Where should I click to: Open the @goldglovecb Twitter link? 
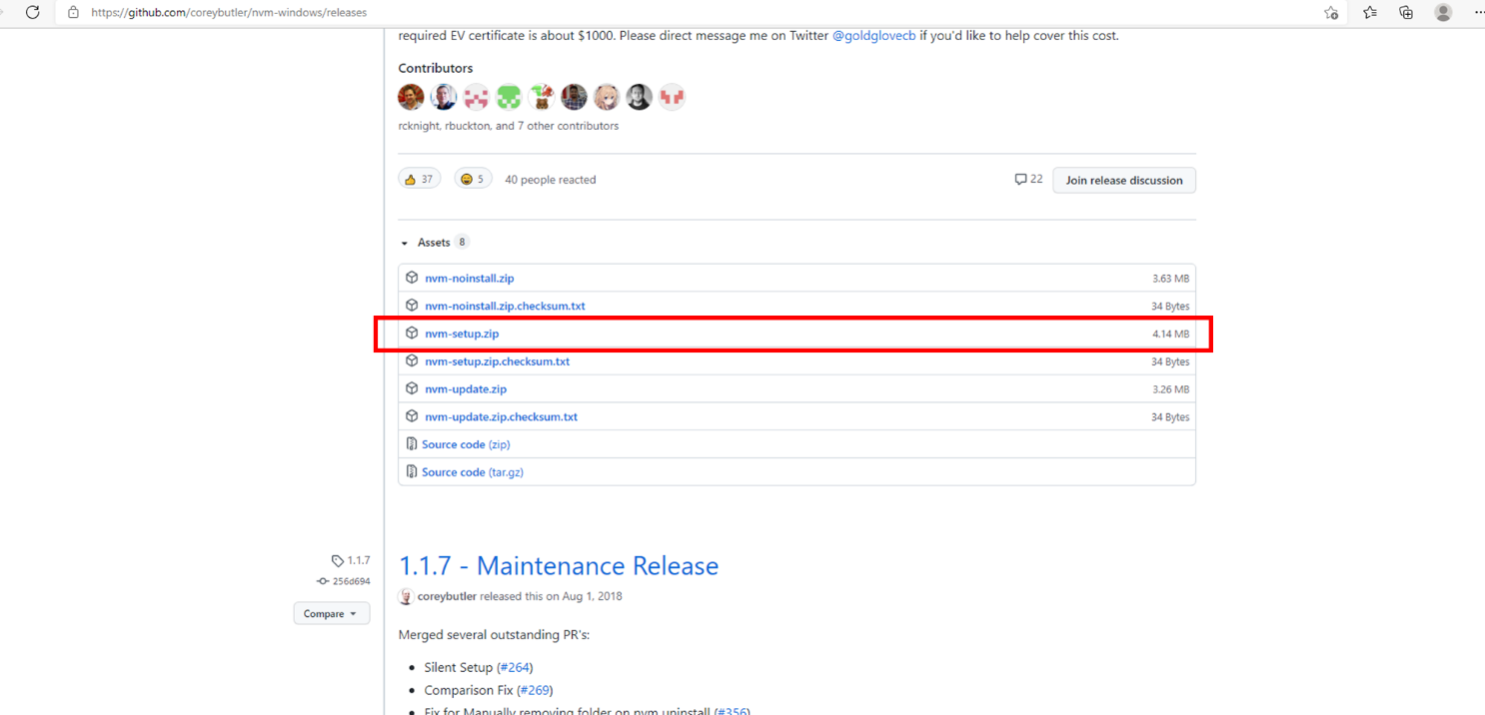(x=874, y=35)
